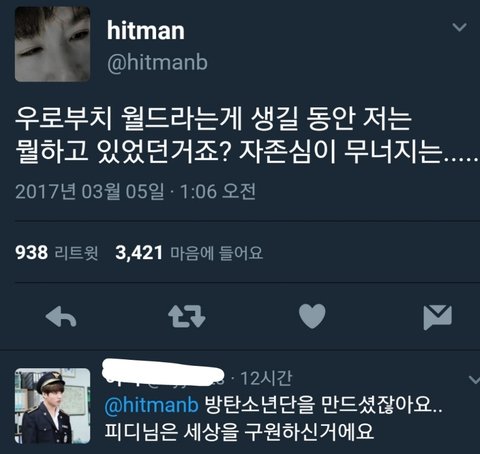Send tweet via direct message icon
480x454 pixels.
(437, 317)
